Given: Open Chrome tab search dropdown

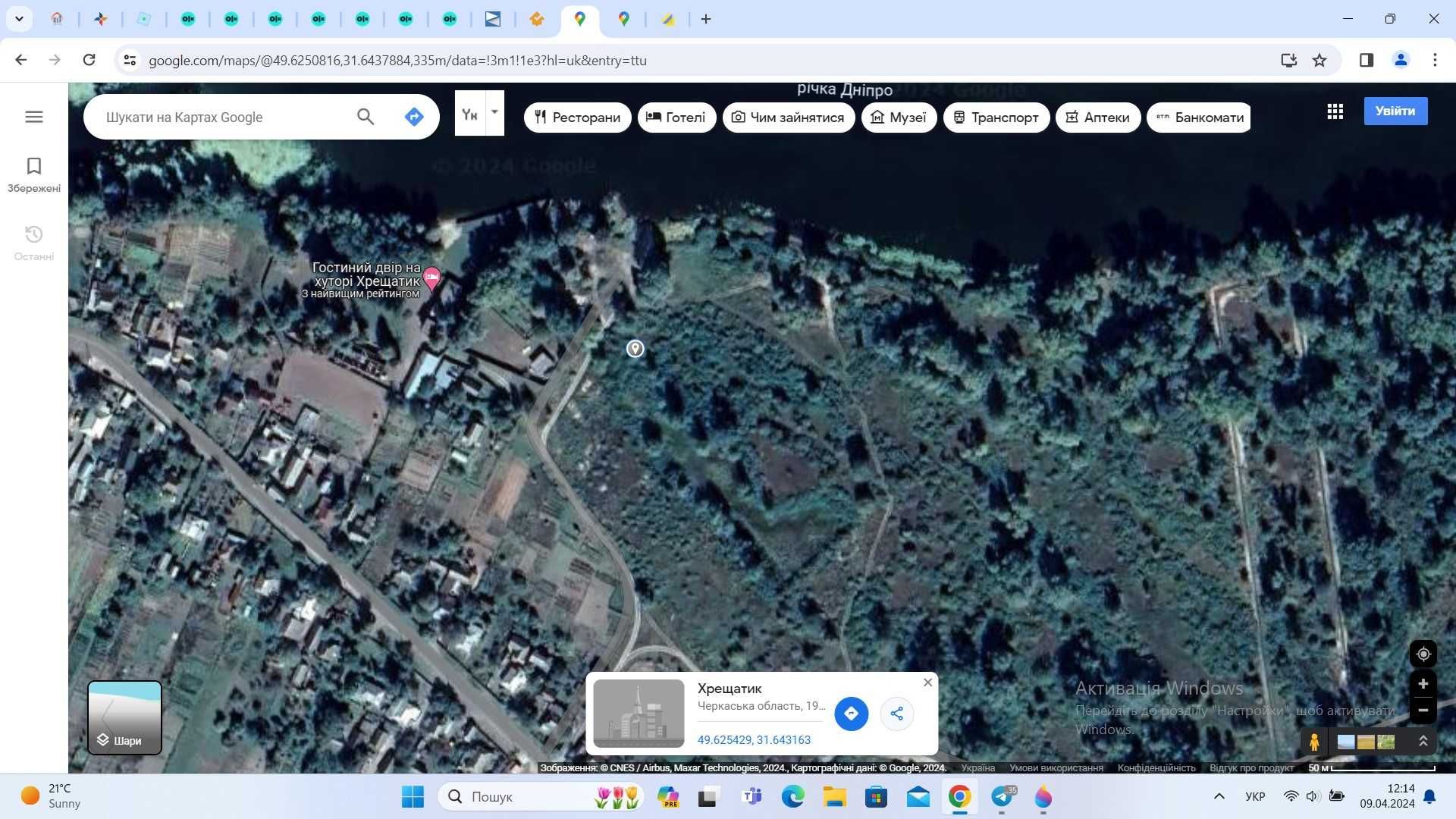Looking at the screenshot, I should [19, 19].
